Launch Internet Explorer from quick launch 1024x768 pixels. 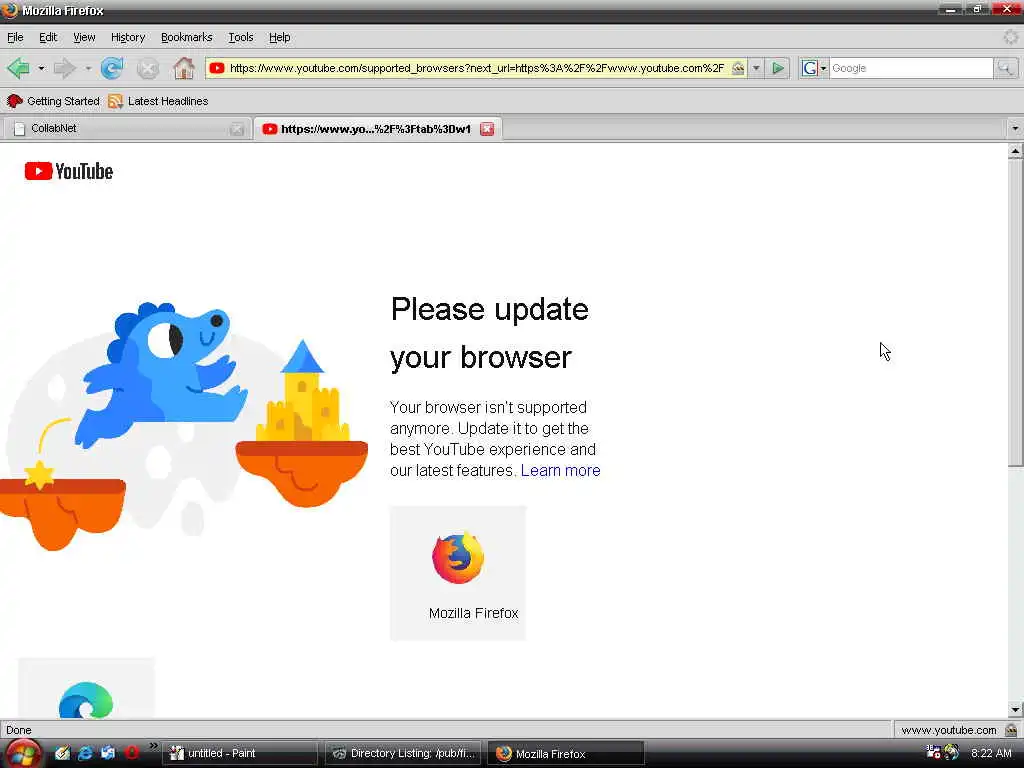(x=85, y=753)
